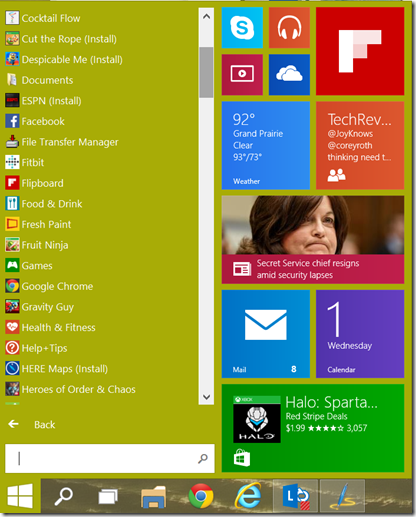Focus the Start menu search box
The height and width of the screenshot is (517, 416).
pos(110,458)
